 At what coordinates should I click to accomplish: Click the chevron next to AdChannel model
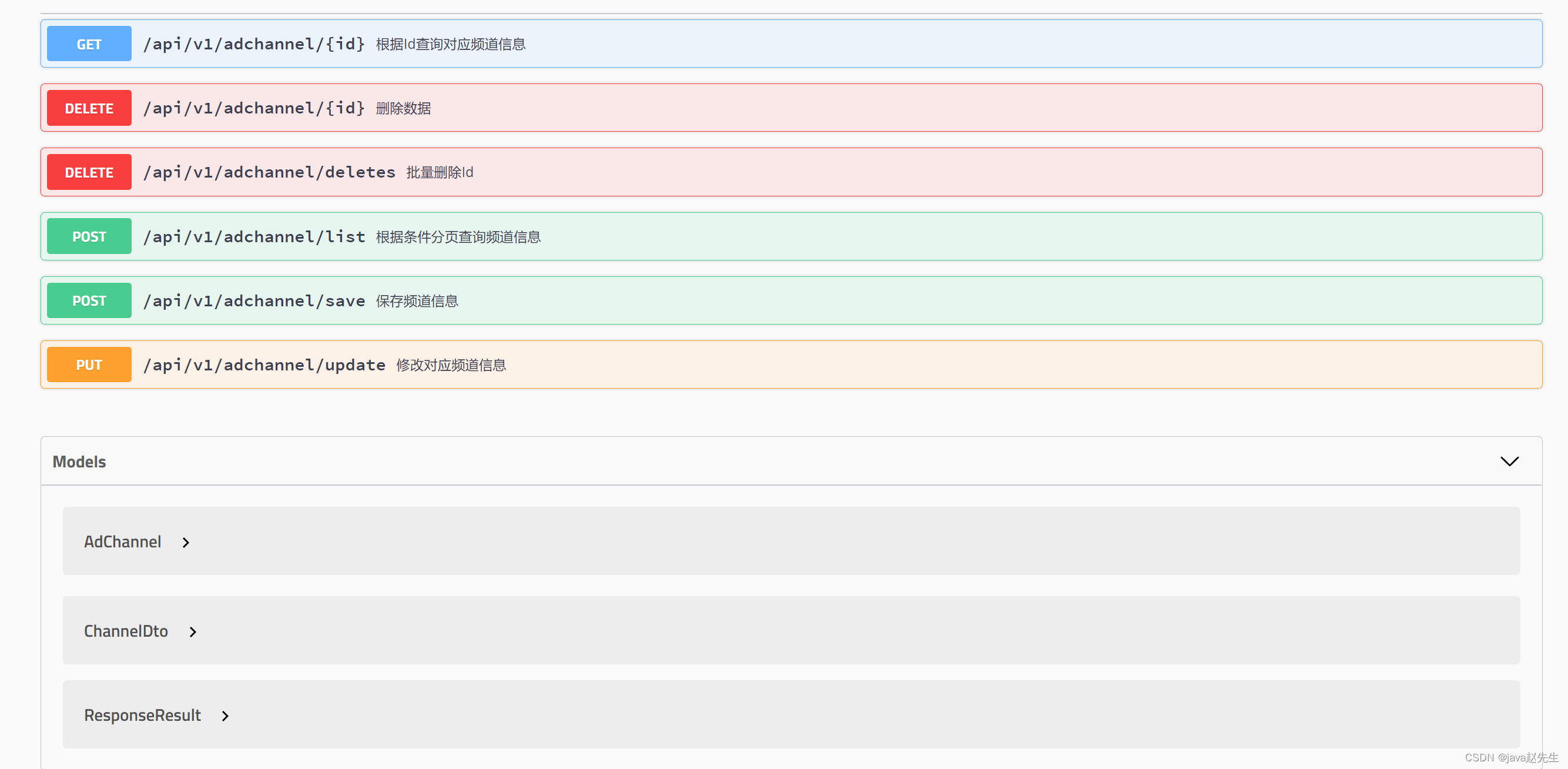point(185,542)
